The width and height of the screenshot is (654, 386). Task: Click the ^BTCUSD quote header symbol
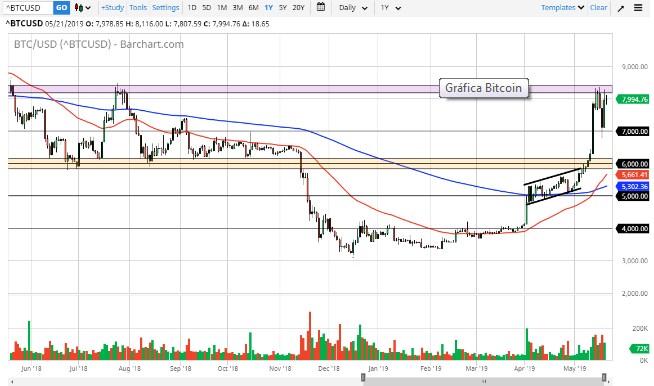(x=24, y=24)
